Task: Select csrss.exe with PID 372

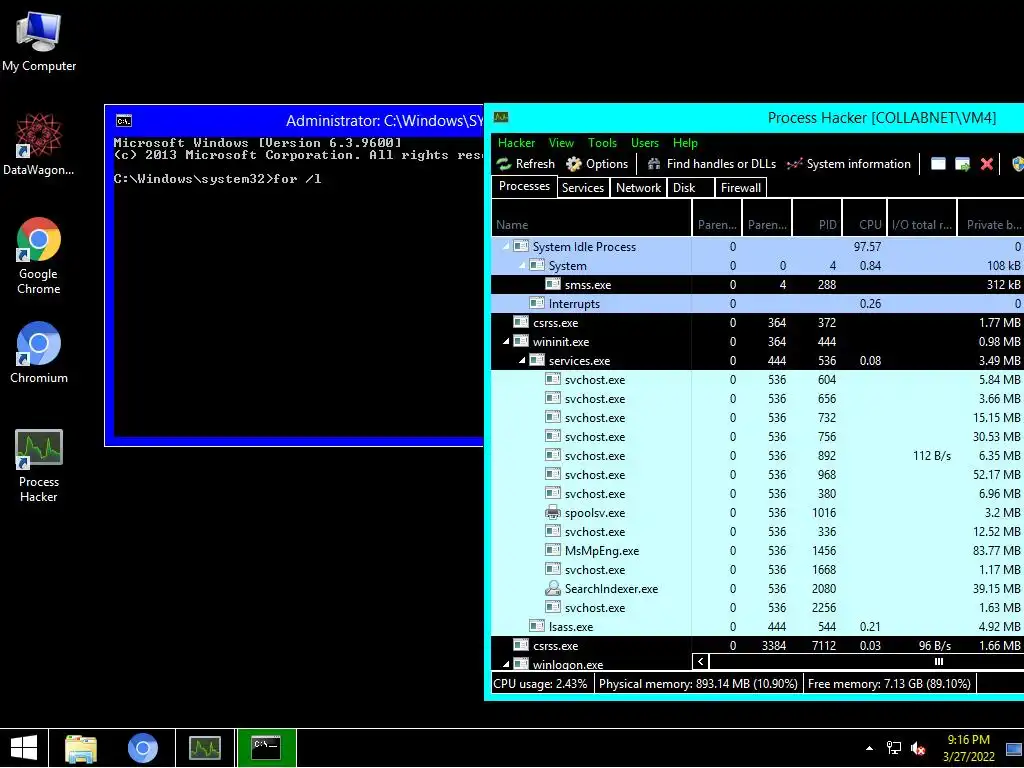Action: point(758,322)
